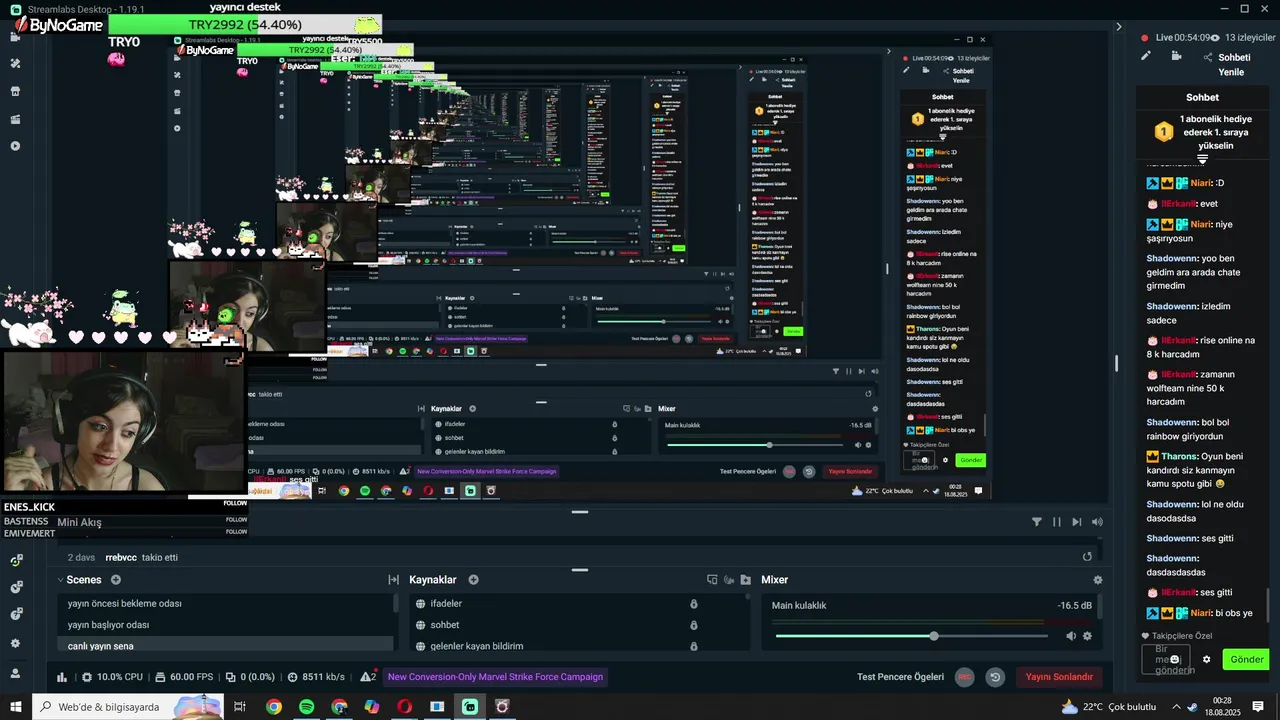
Task: Toggle lock on ifadeler source
Action: (693, 604)
